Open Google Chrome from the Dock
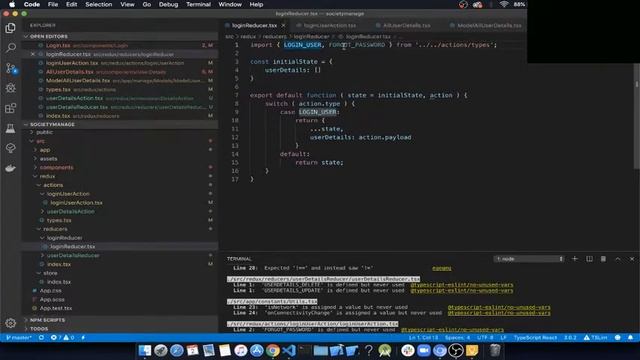The width and height of the screenshot is (640, 360). pos(273,350)
